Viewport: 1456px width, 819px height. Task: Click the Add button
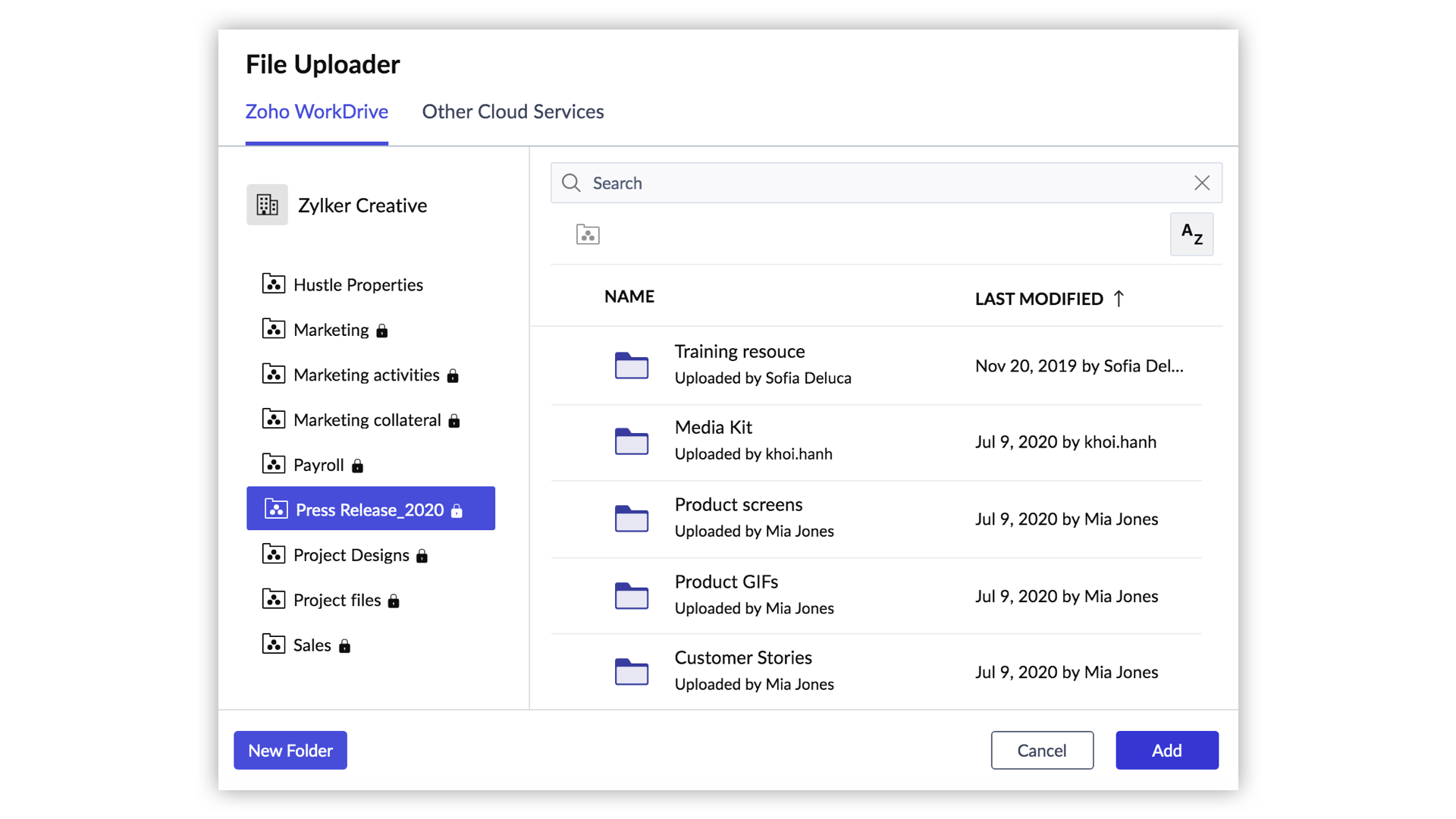click(x=1166, y=750)
